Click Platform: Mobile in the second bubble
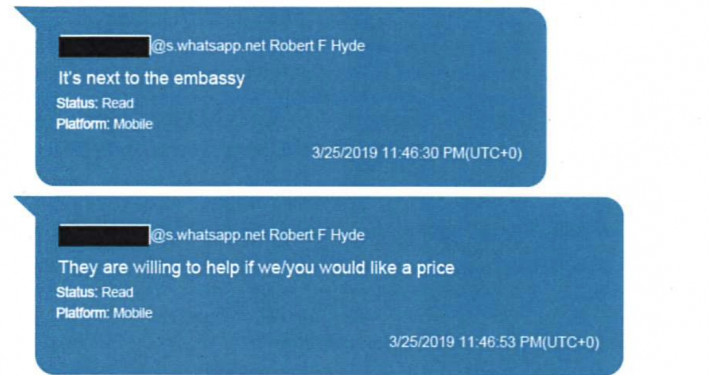 coord(105,313)
